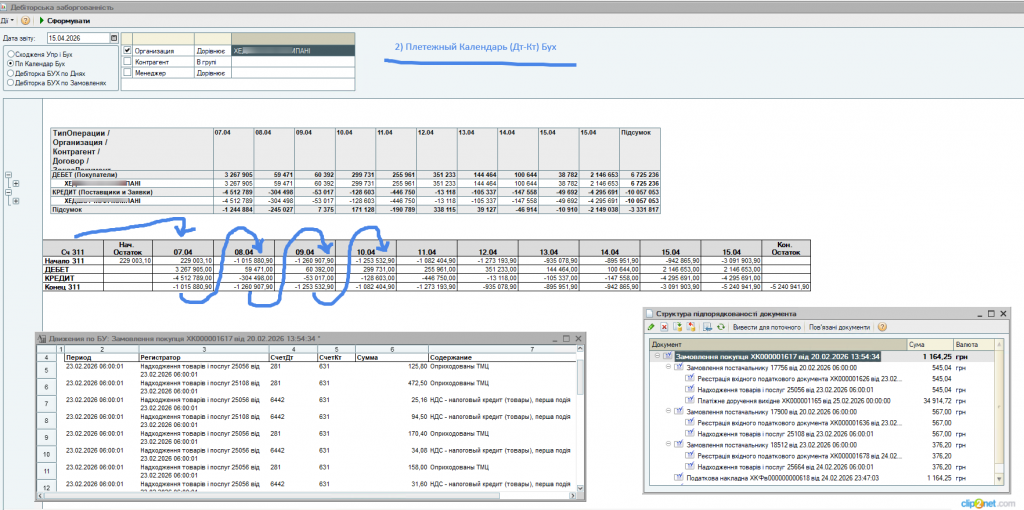
Task: Click the green pencil edit icon in structure panel
Action: [x=651, y=327]
